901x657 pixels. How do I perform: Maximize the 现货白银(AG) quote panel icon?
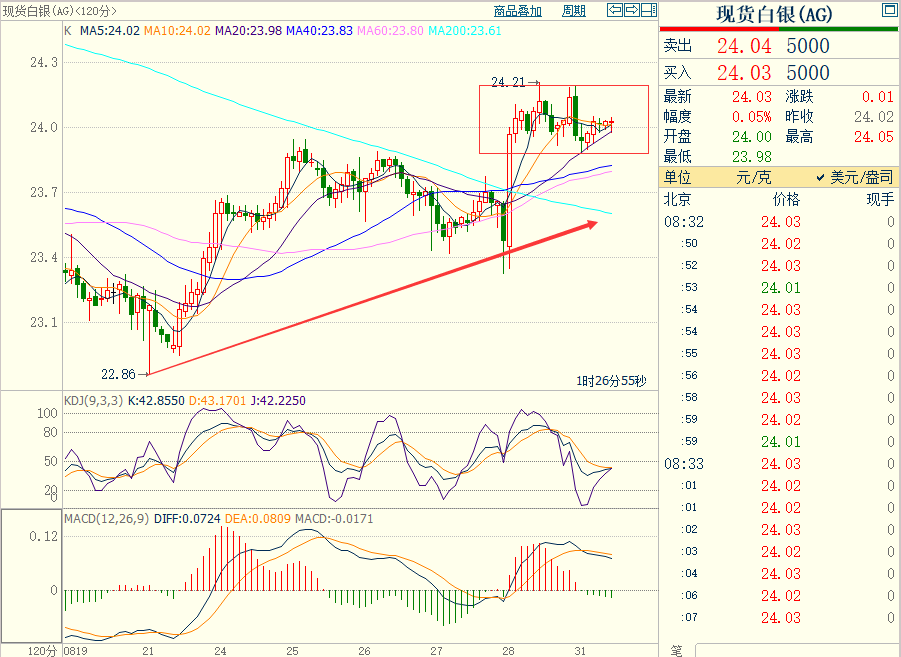click(x=890, y=9)
